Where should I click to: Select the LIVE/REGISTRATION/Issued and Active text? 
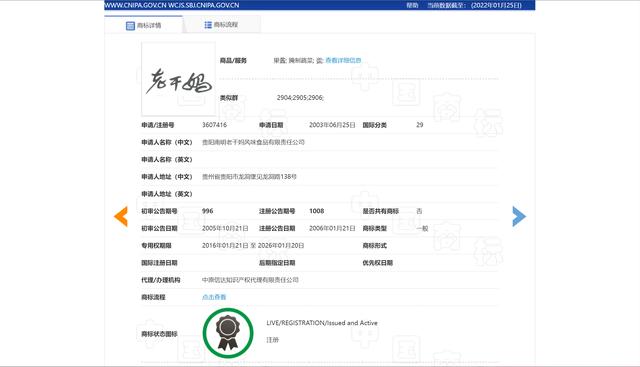[x=322, y=323]
